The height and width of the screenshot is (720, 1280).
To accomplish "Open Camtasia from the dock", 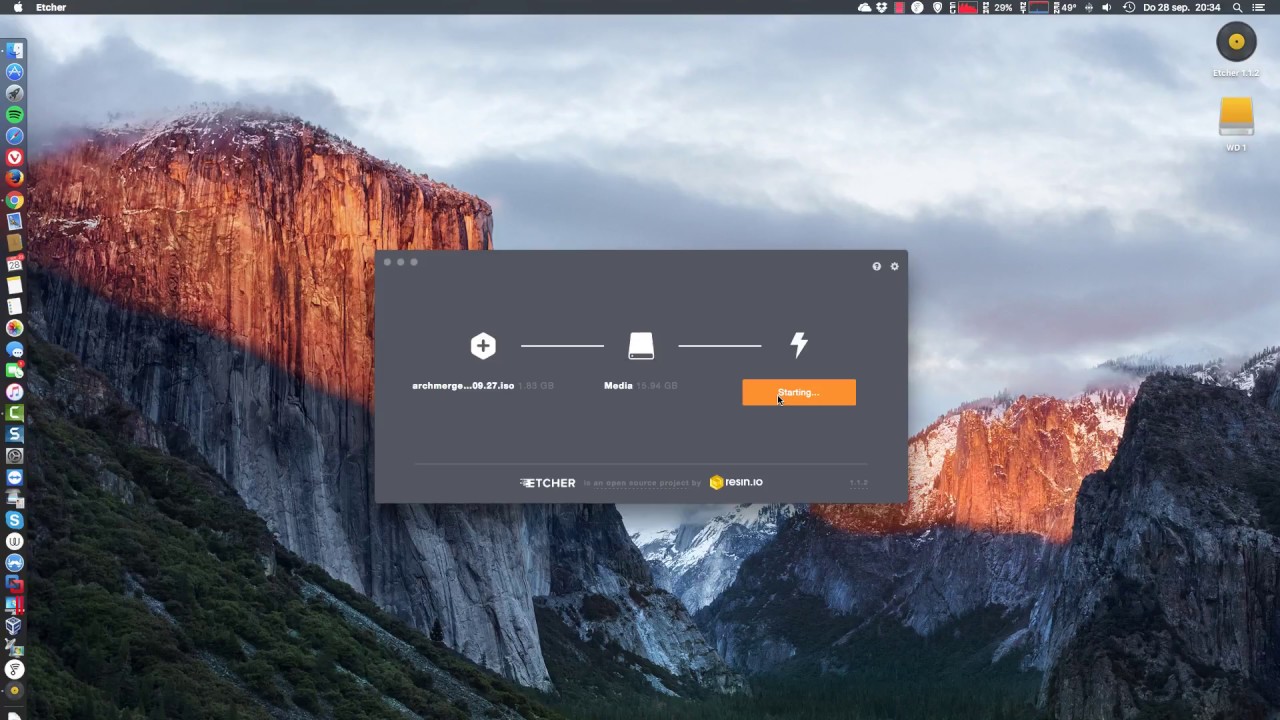I will [x=14, y=413].
